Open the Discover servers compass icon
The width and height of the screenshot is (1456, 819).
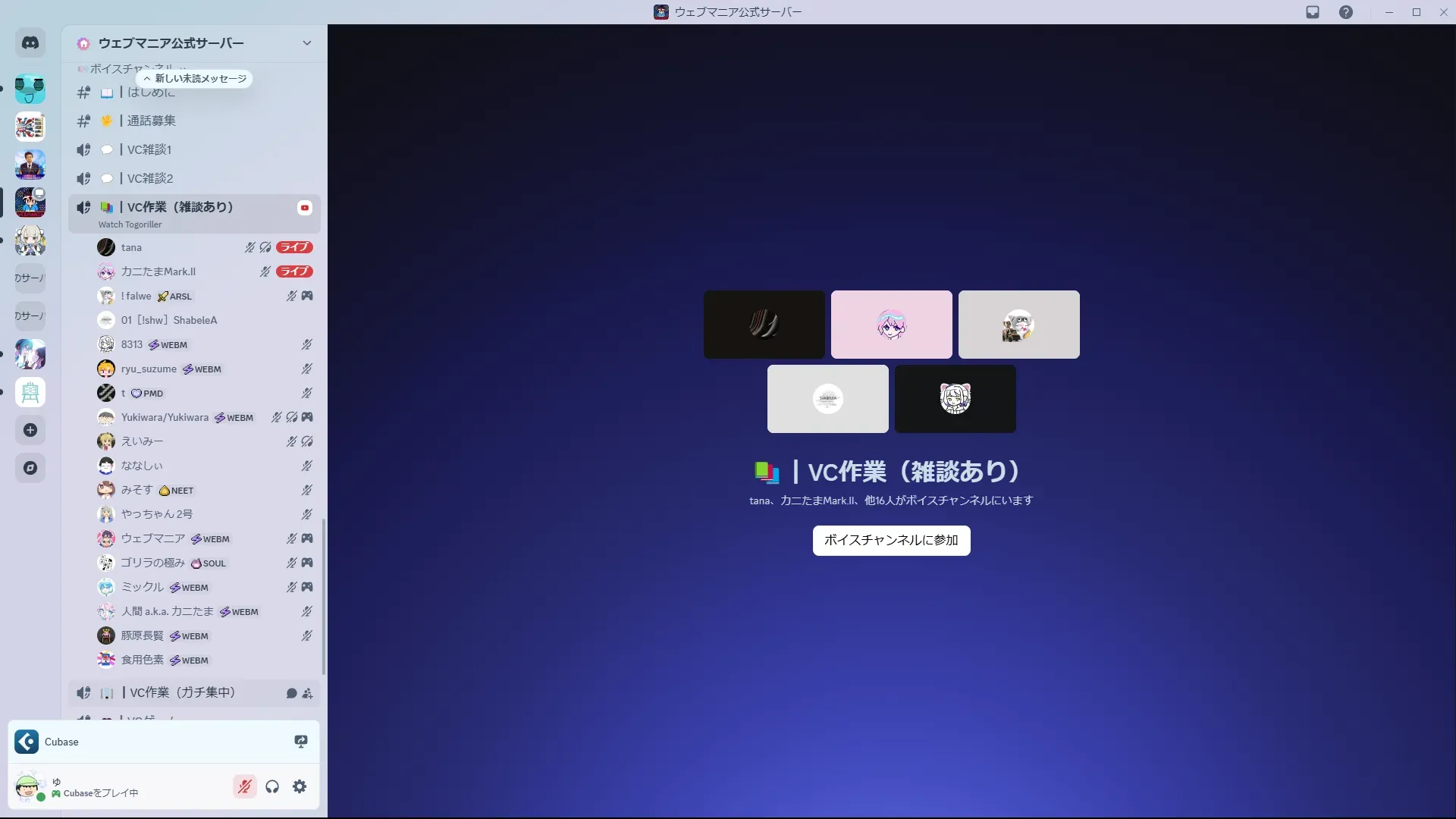[30, 468]
